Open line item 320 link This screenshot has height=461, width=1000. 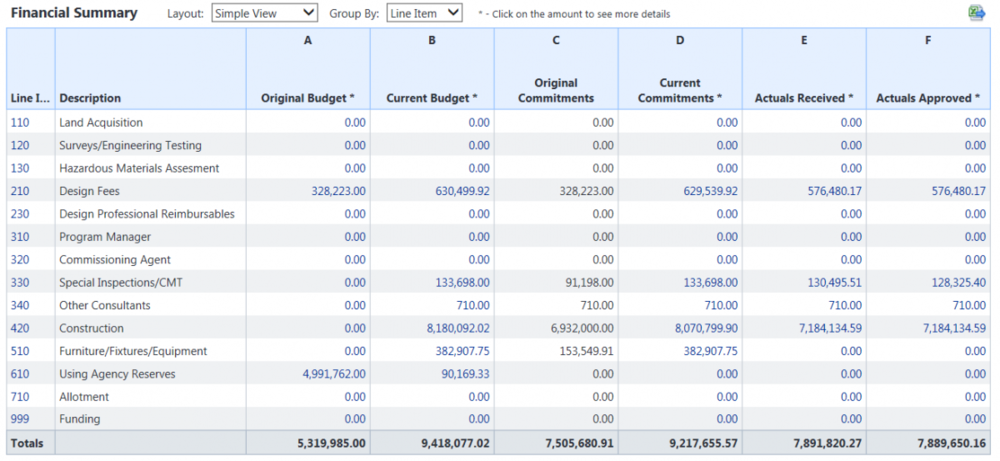pos(20,260)
